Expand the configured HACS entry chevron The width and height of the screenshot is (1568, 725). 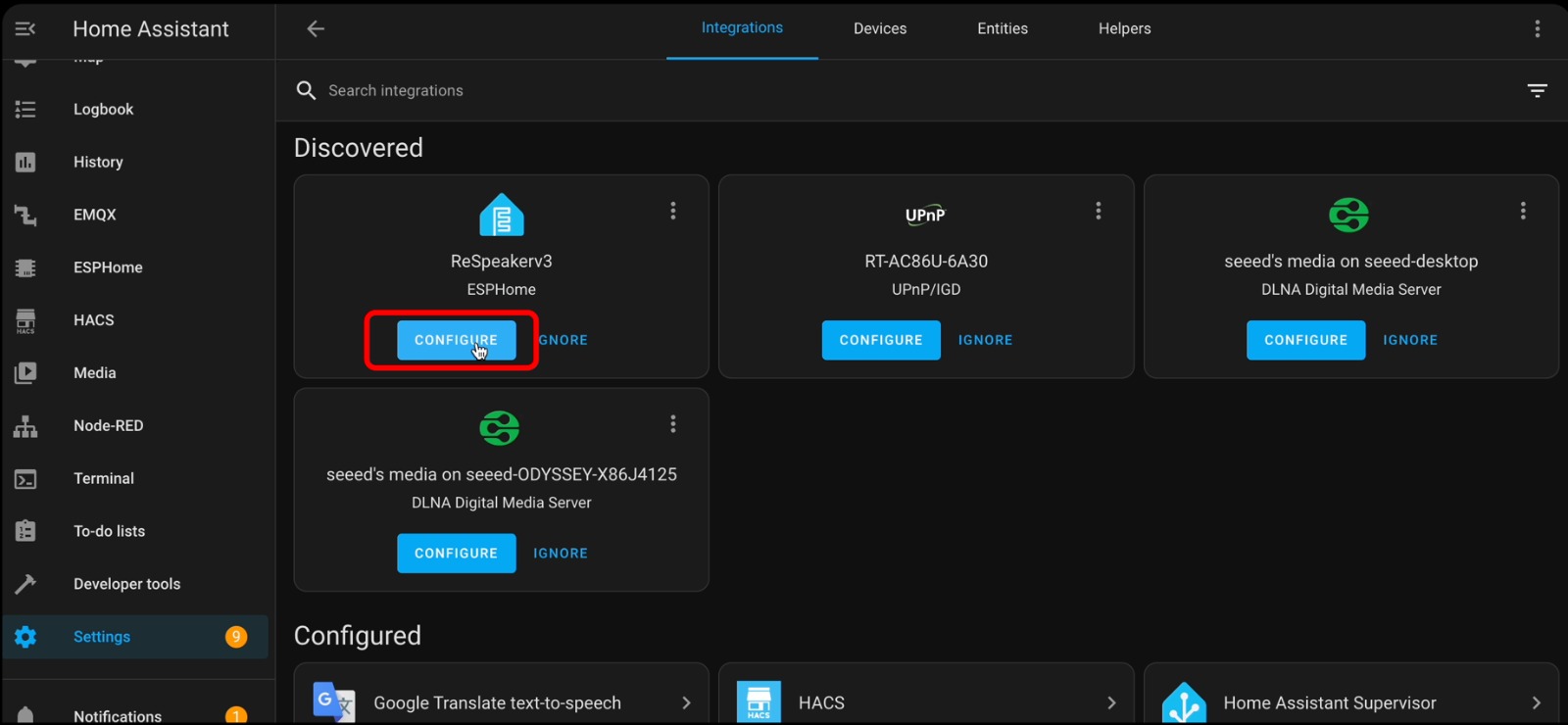[1111, 703]
